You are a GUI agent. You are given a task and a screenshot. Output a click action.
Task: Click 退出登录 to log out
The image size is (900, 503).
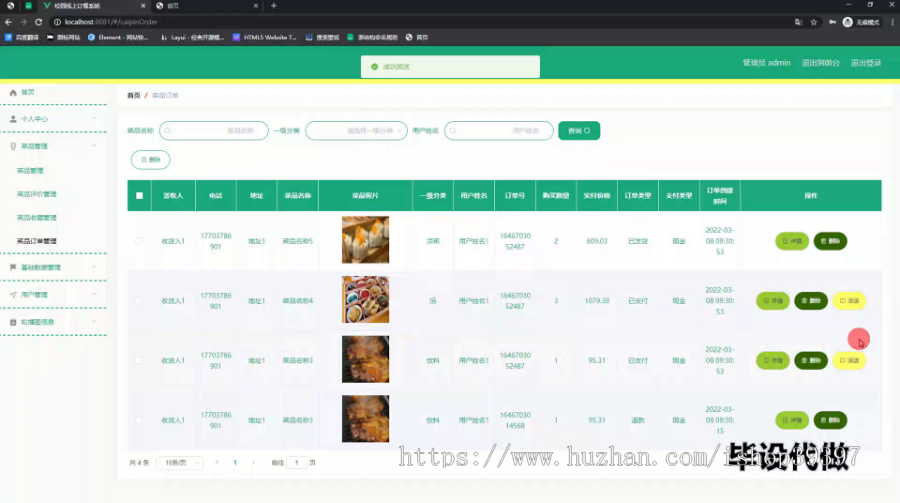pyautogui.click(x=866, y=63)
